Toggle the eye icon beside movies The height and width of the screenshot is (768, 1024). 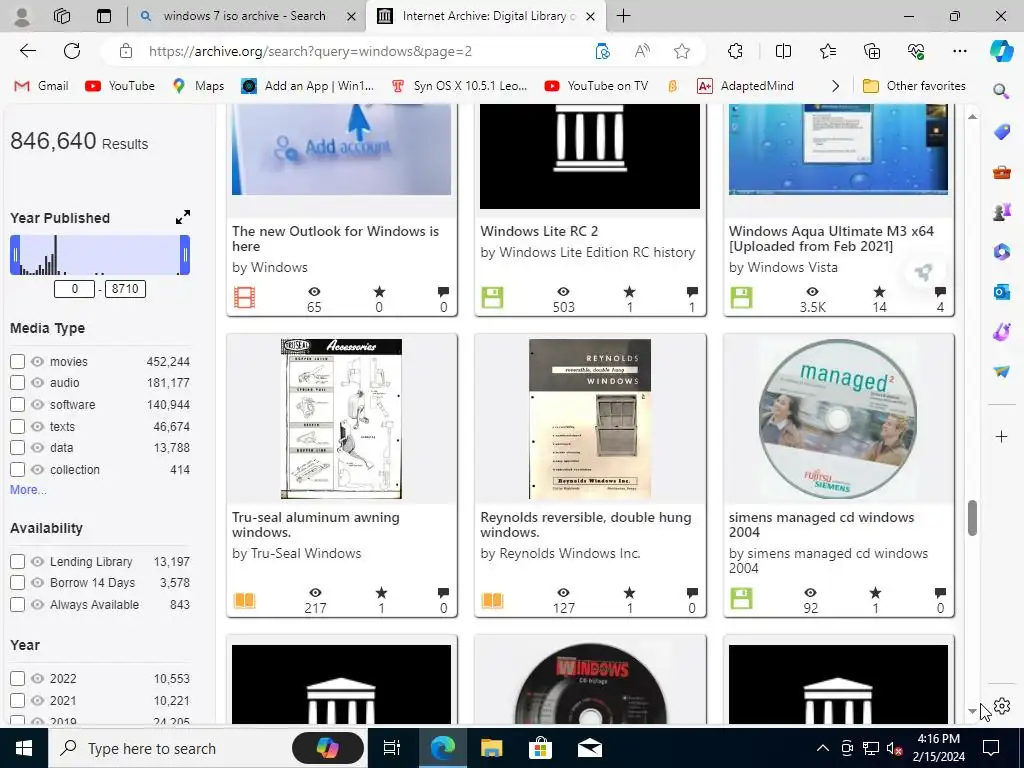pos(37,361)
